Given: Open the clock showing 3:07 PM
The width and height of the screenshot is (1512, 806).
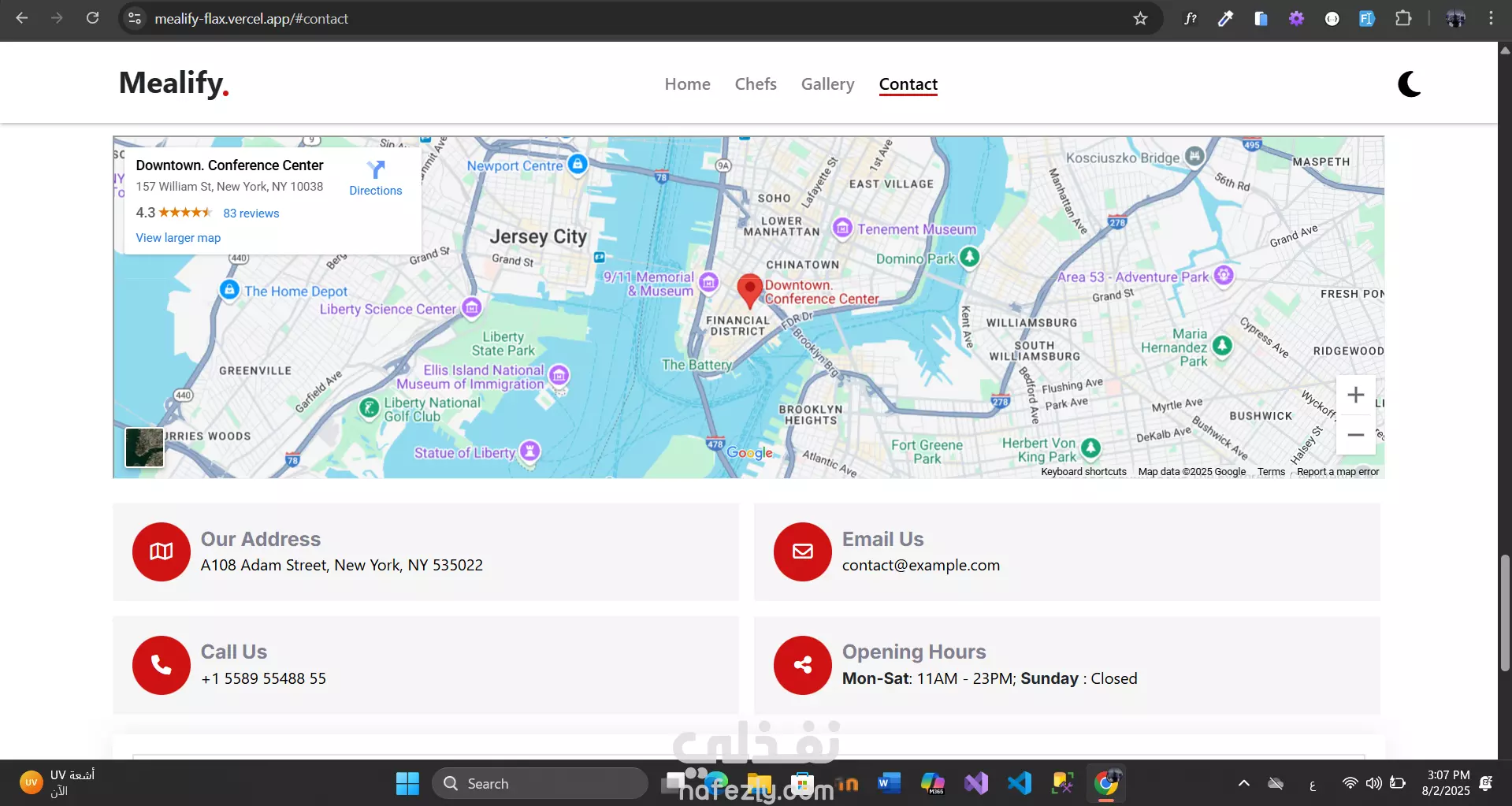Looking at the screenshot, I should coord(1446,783).
